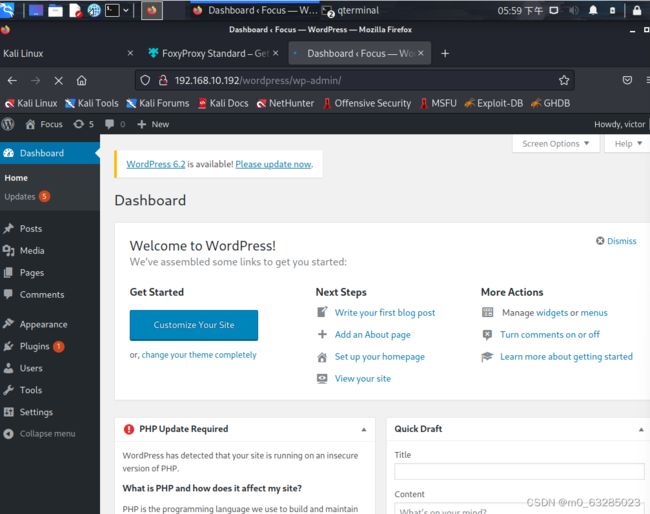Focus the URL address bar showing 192.168.10.192
The width and height of the screenshot is (650, 514).
click(x=354, y=80)
